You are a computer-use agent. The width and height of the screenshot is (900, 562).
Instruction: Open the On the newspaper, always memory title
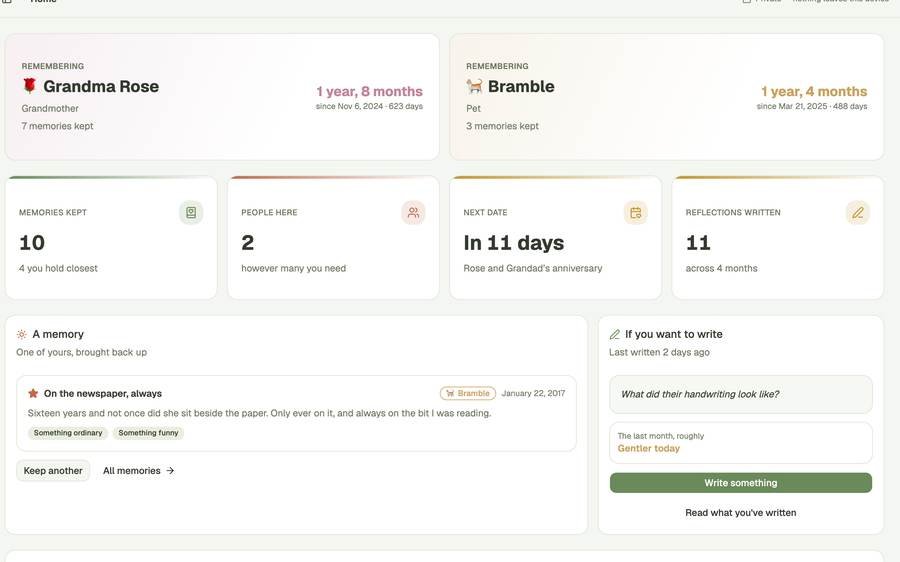click(x=103, y=393)
